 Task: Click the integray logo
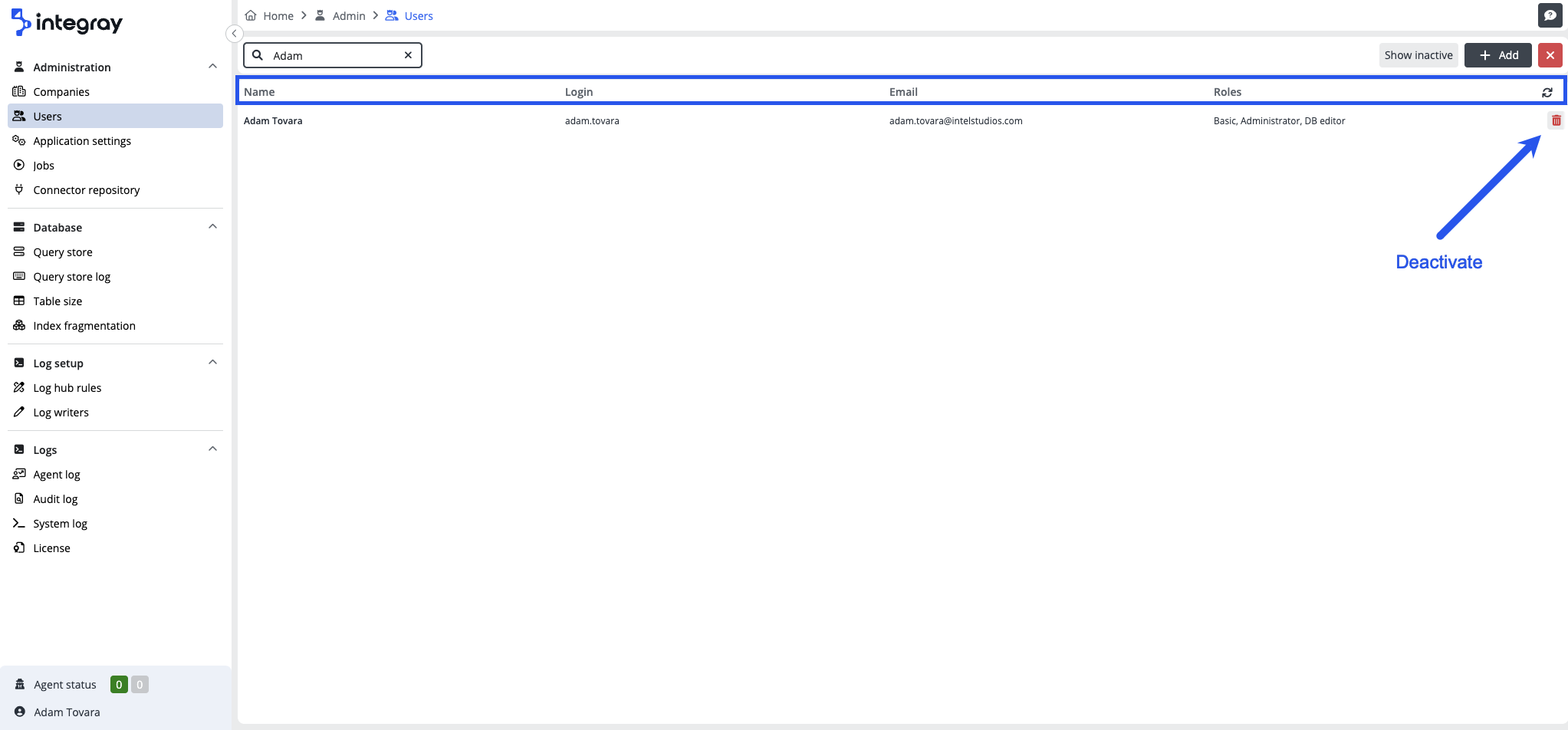67,23
